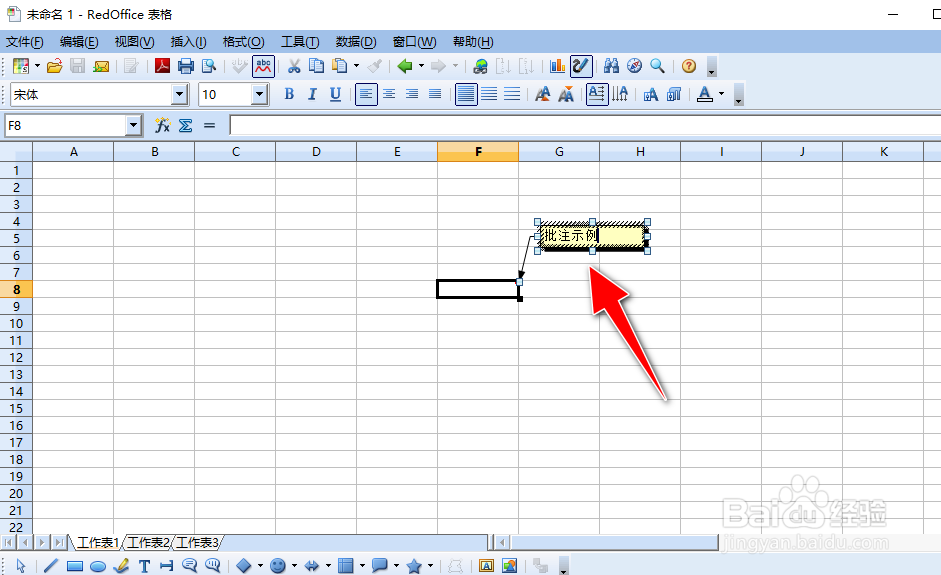Insert picture from file icon
The image size is (941, 575).
coord(510,565)
